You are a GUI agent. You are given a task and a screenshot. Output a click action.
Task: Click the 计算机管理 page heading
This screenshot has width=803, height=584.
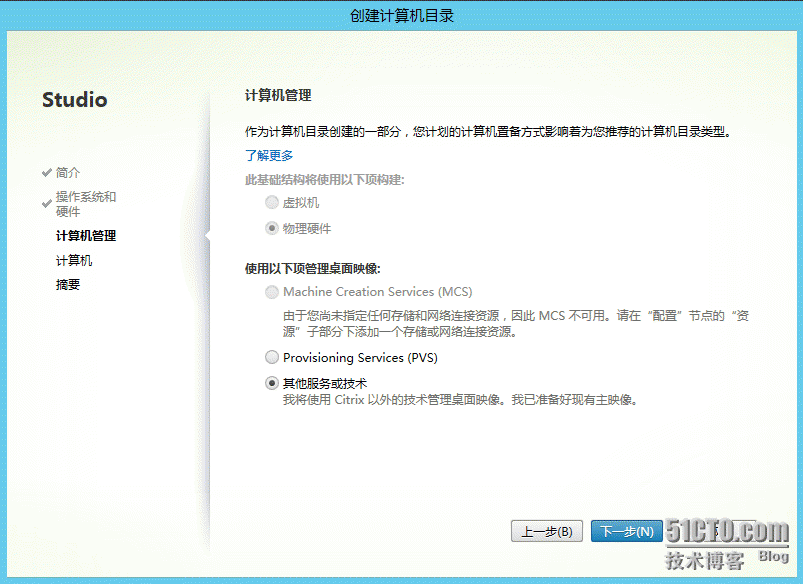[x=278, y=95]
